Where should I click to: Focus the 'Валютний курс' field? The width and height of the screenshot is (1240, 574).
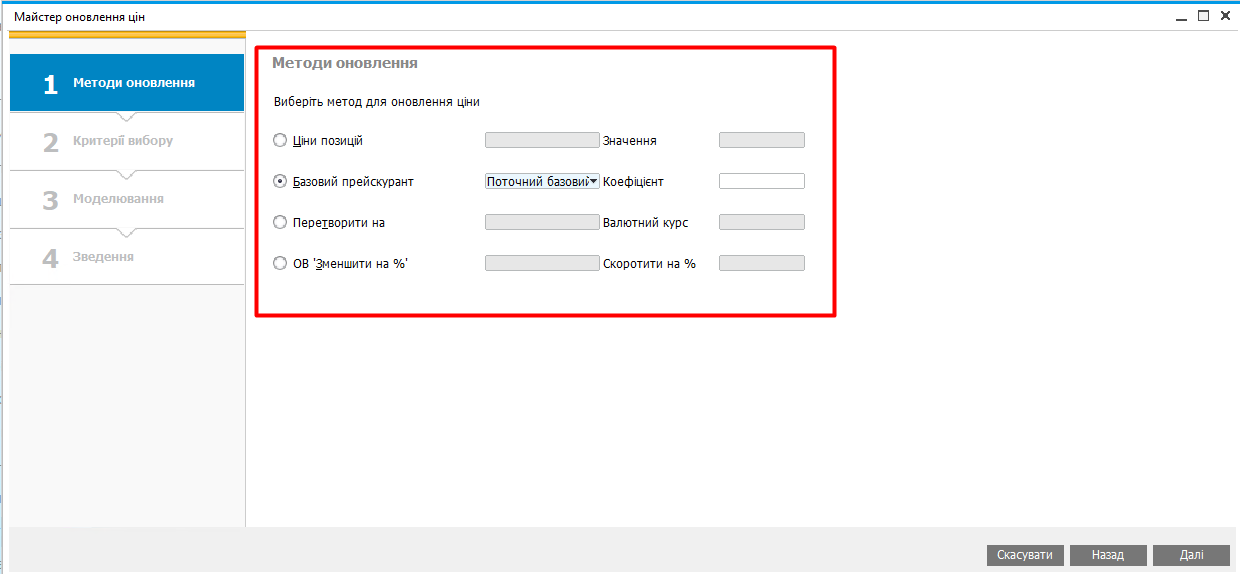coord(761,222)
